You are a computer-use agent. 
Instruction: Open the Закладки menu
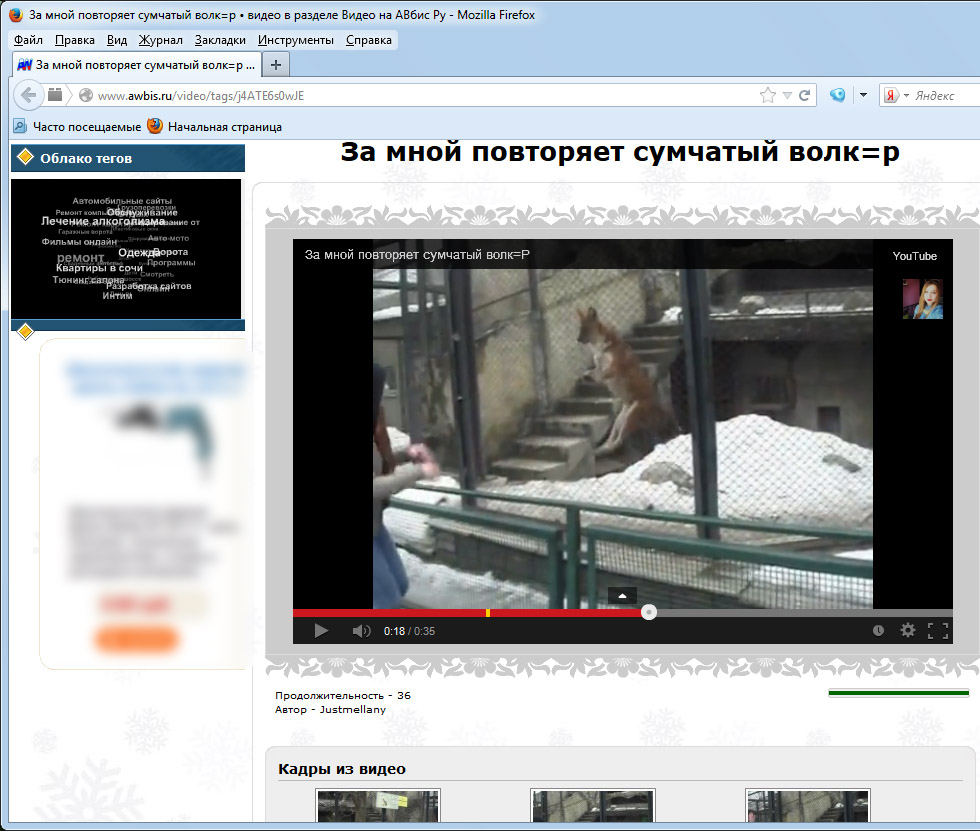click(220, 40)
